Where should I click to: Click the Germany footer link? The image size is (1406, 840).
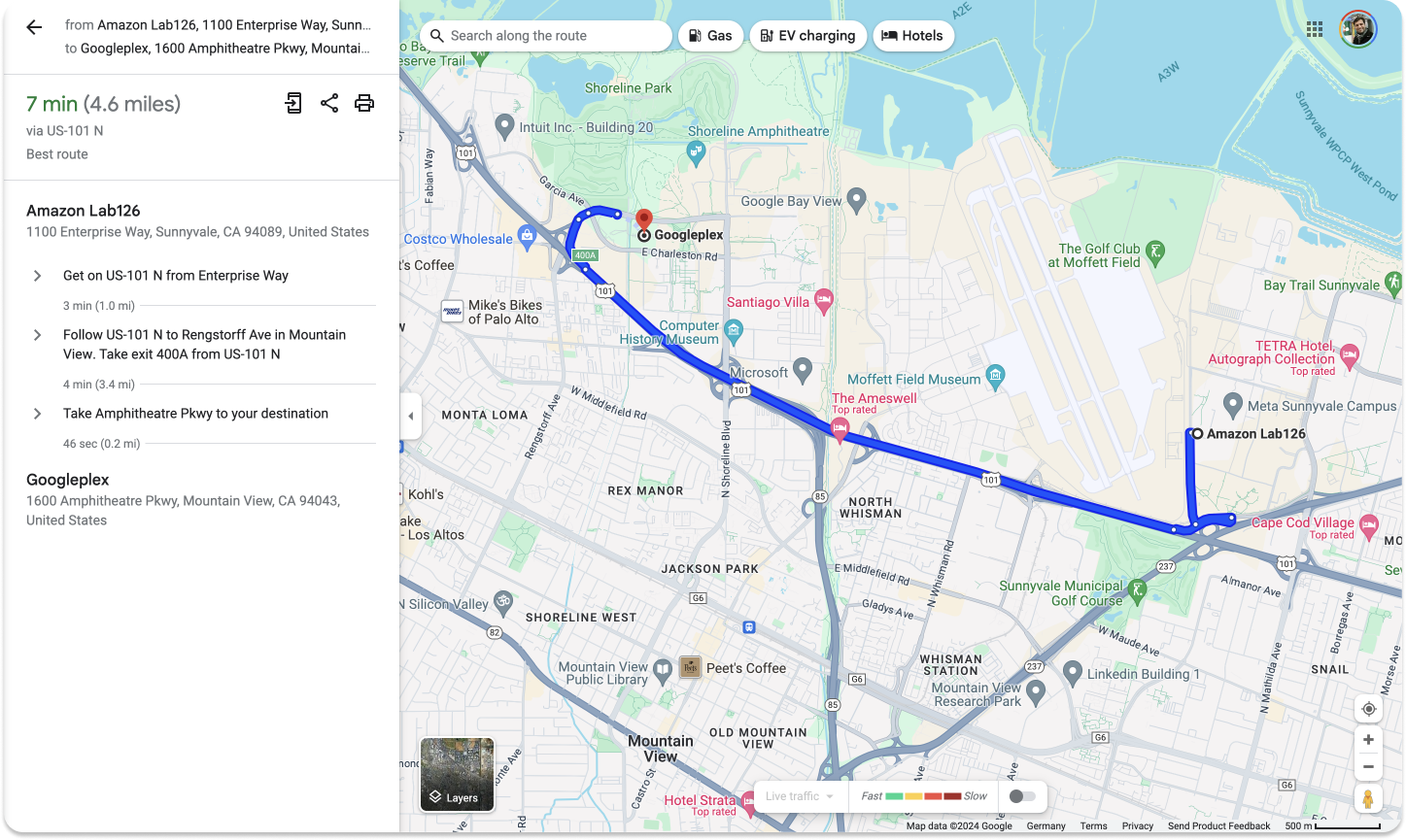pyautogui.click(x=1046, y=826)
